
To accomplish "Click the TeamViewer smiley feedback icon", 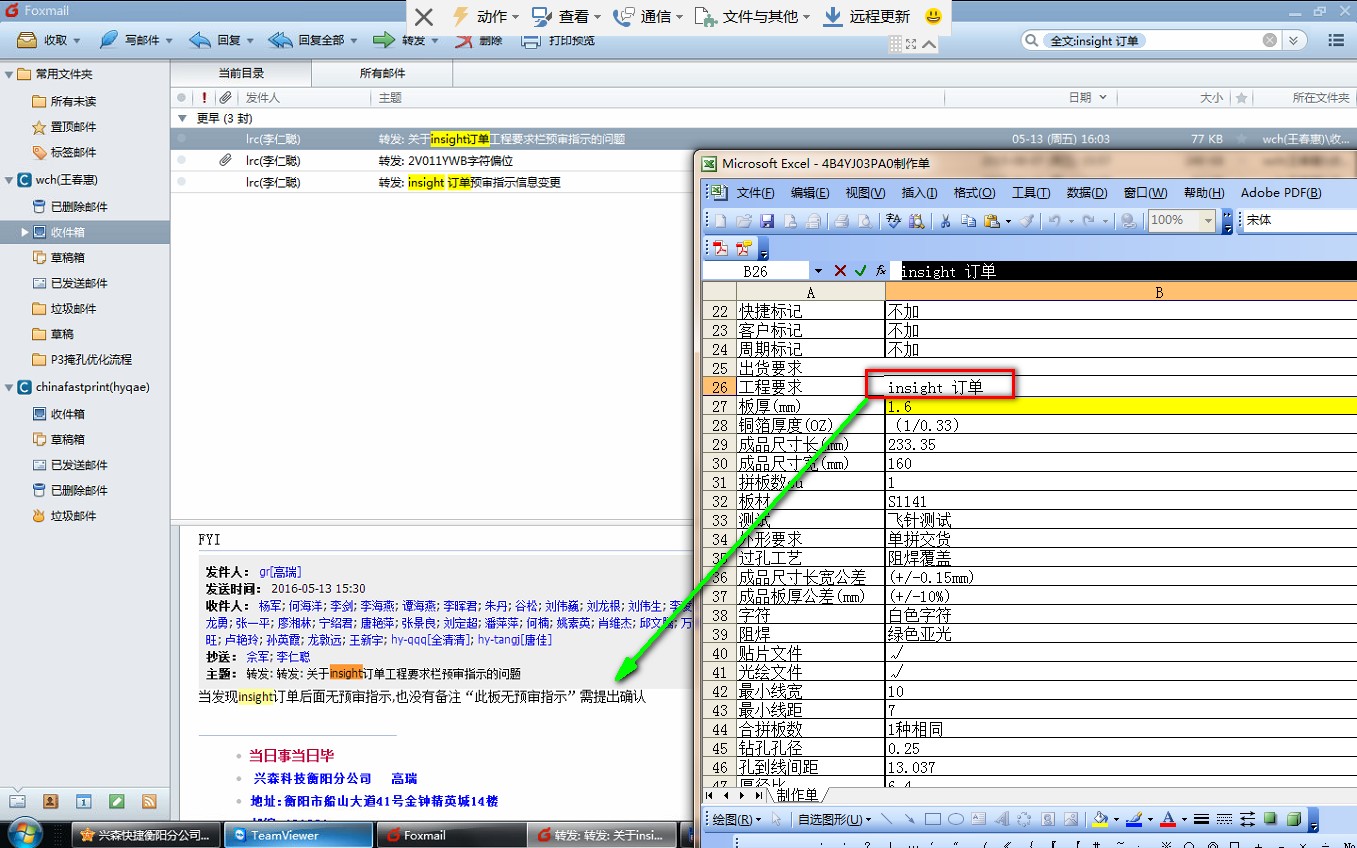I will pyautogui.click(x=933, y=17).
